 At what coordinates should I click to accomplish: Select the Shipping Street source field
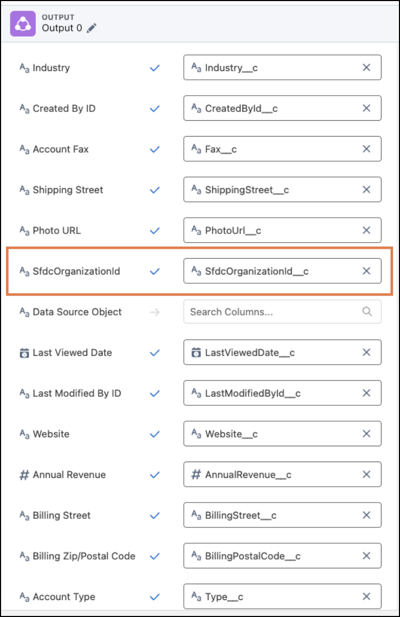coord(61,190)
